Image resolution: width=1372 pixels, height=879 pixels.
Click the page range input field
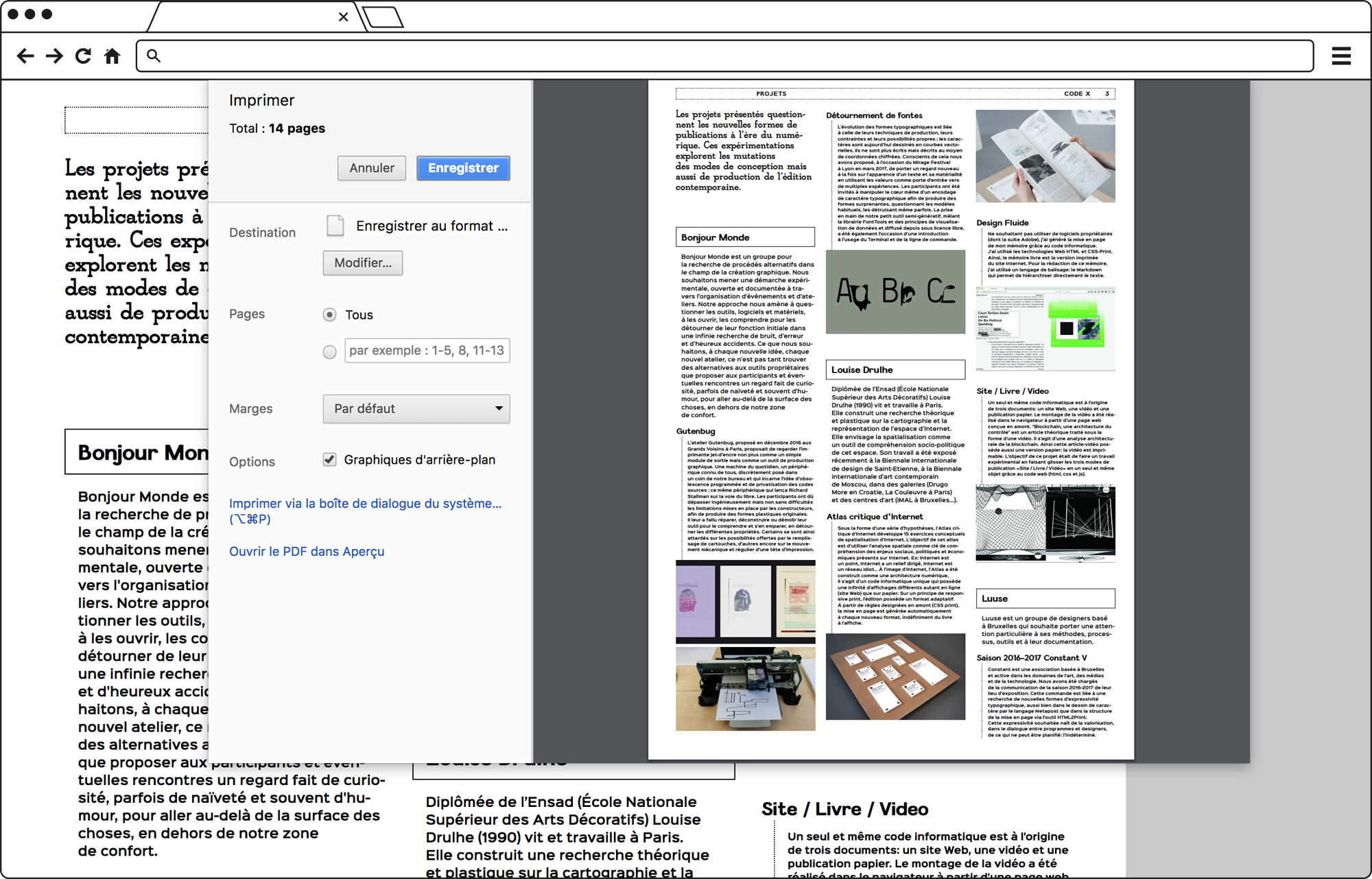(427, 351)
